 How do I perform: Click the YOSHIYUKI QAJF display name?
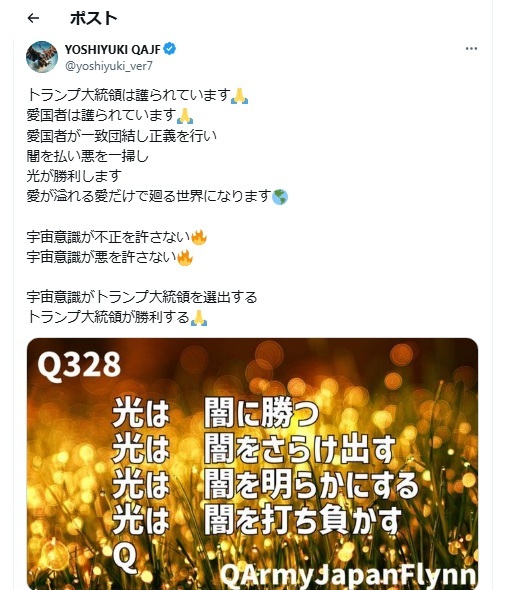pos(113,49)
